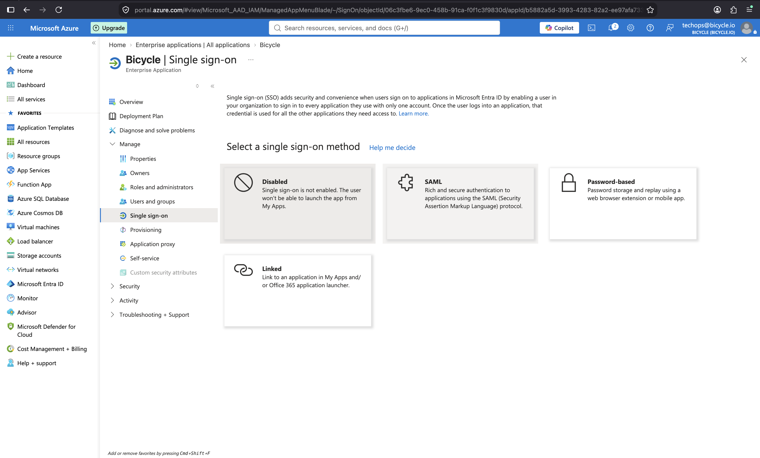Open All services in sidebar

pos(31,99)
